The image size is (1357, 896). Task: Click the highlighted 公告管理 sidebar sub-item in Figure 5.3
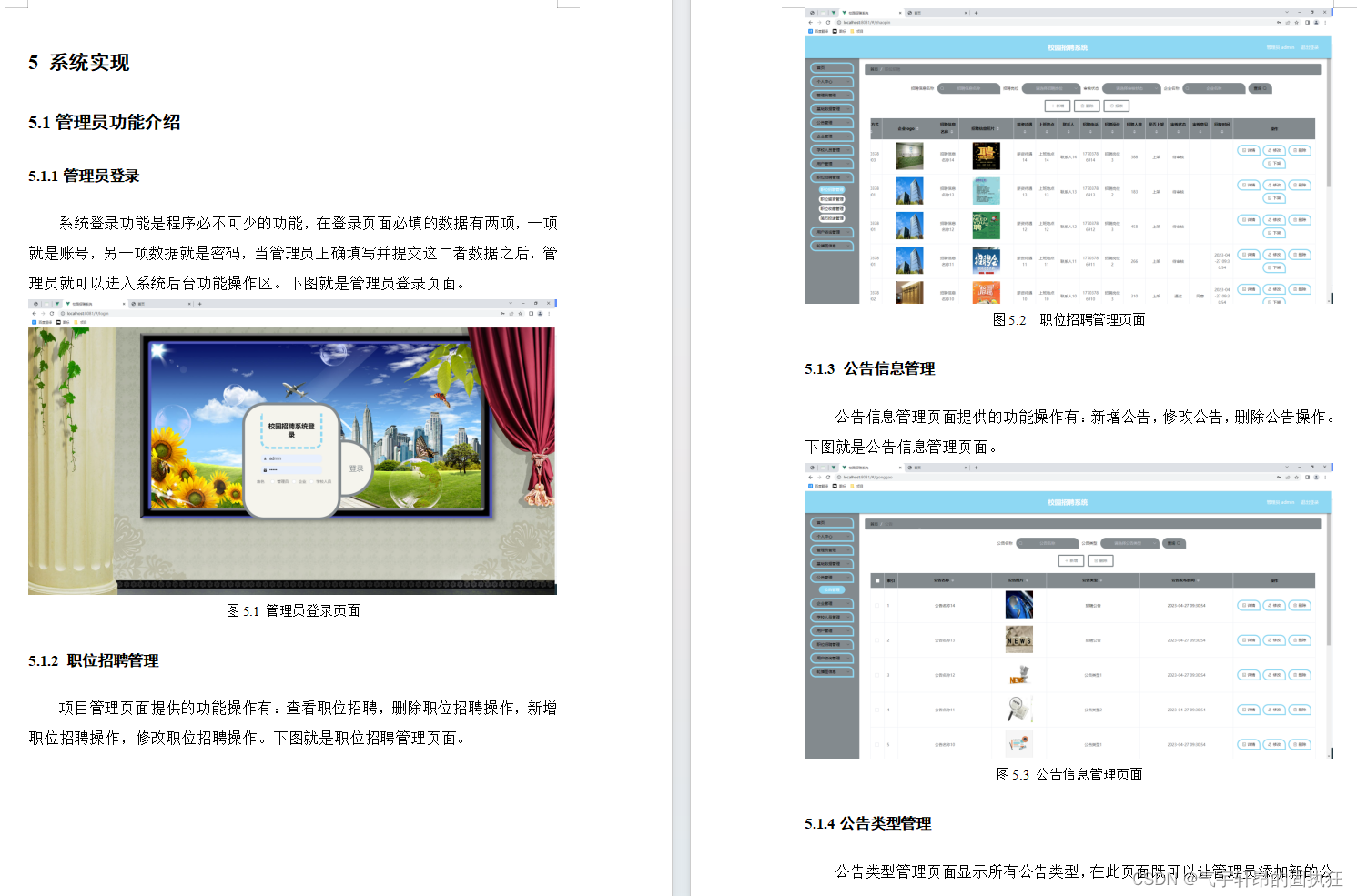832,589
